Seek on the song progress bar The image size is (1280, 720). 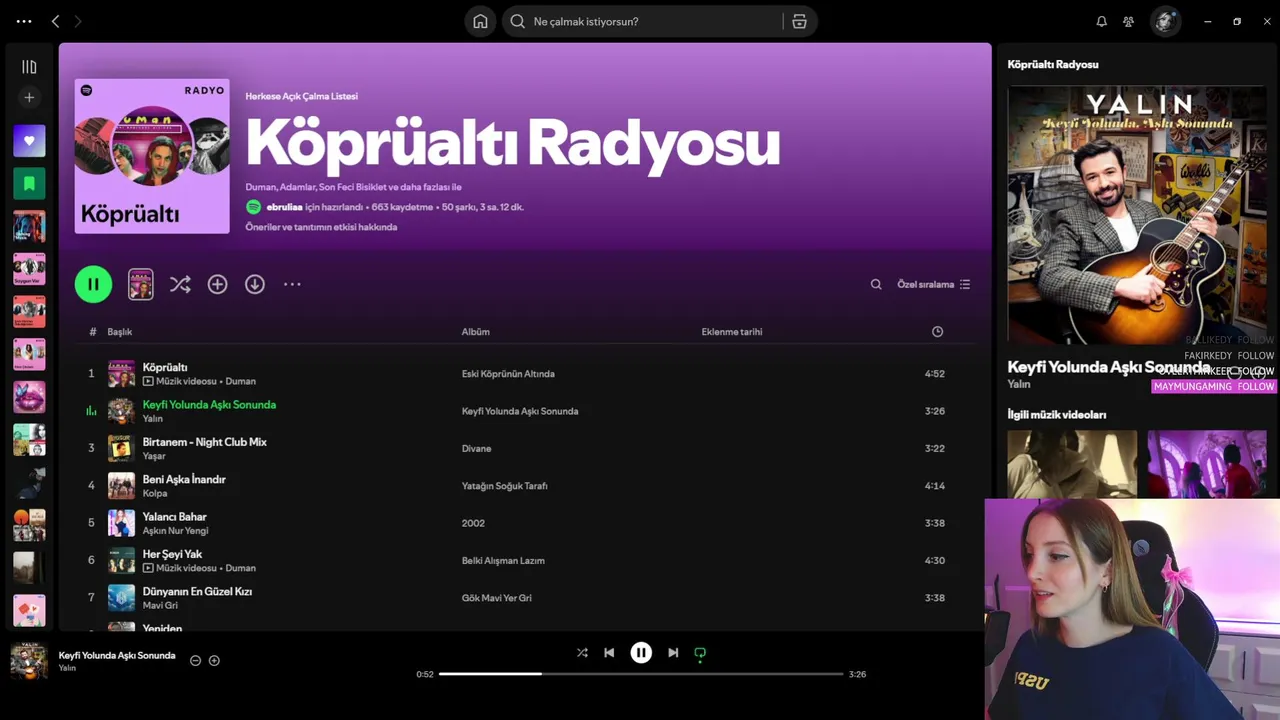641,674
